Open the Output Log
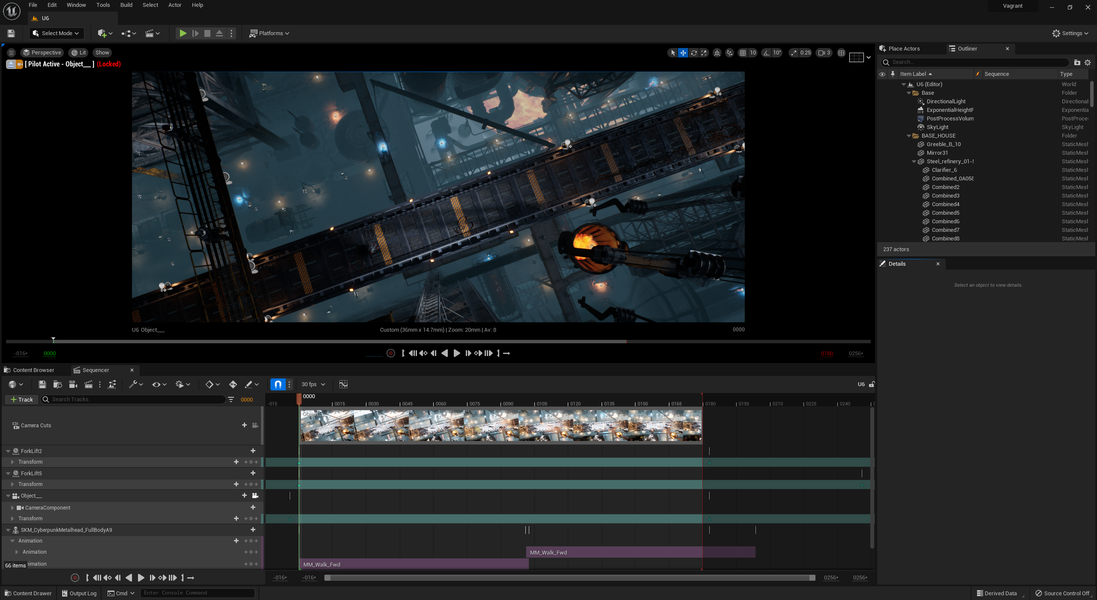 click(x=78, y=593)
